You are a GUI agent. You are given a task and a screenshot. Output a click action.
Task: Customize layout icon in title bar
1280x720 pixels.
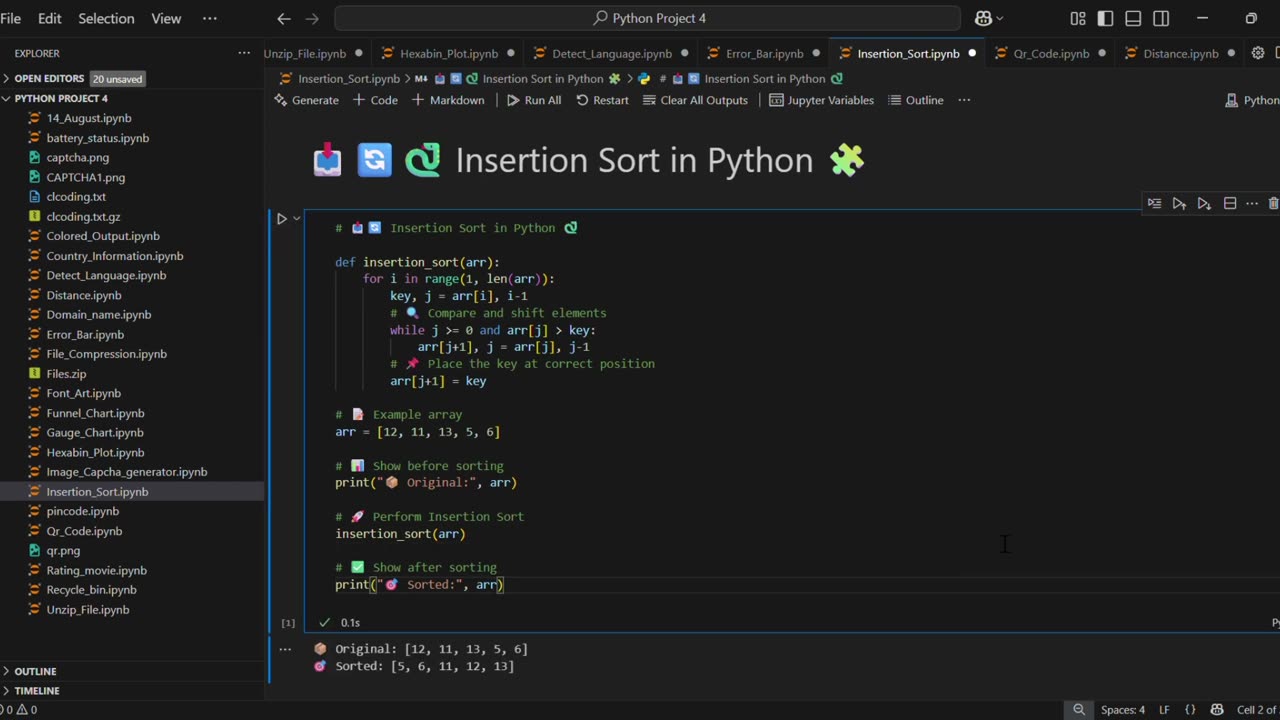click(x=1078, y=18)
